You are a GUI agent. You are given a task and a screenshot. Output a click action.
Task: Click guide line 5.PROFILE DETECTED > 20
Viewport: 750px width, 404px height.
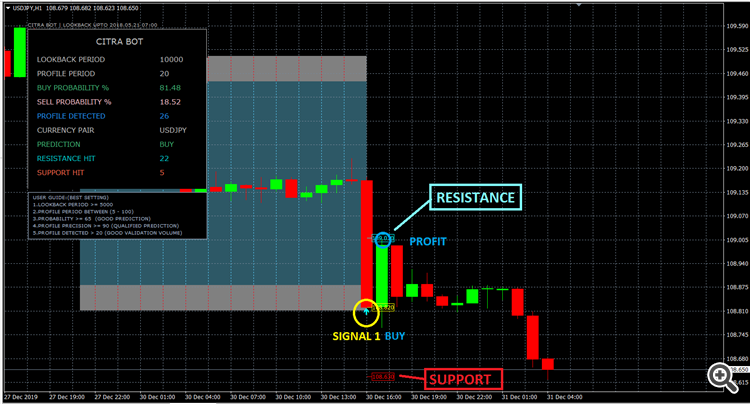click(x=107, y=233)
